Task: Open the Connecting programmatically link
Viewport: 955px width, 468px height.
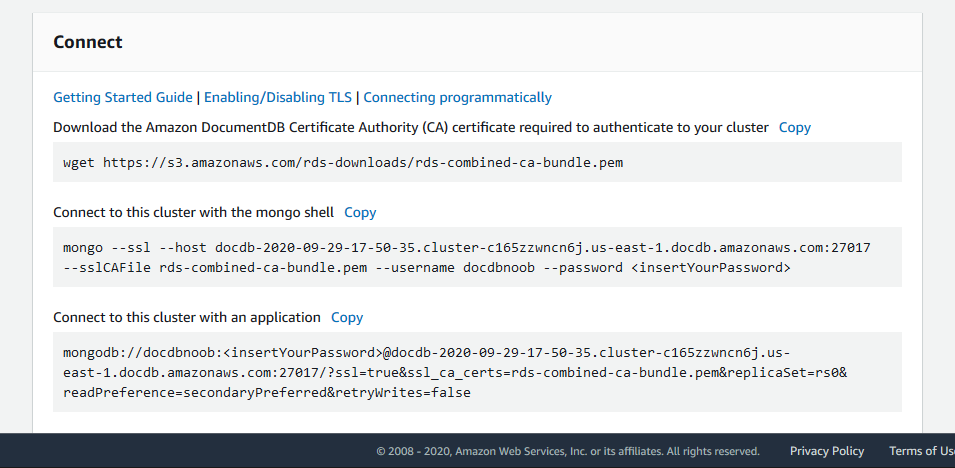Action: click(457, 97)
